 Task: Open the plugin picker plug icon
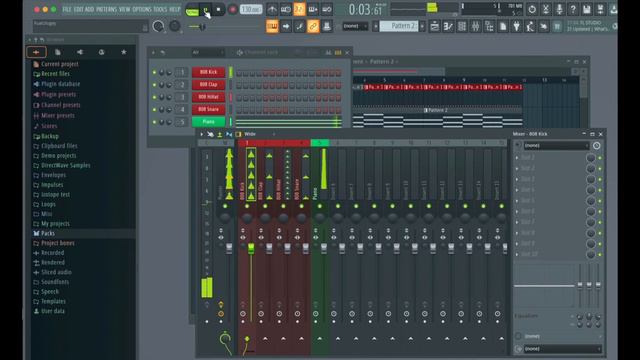coord(516,27)
